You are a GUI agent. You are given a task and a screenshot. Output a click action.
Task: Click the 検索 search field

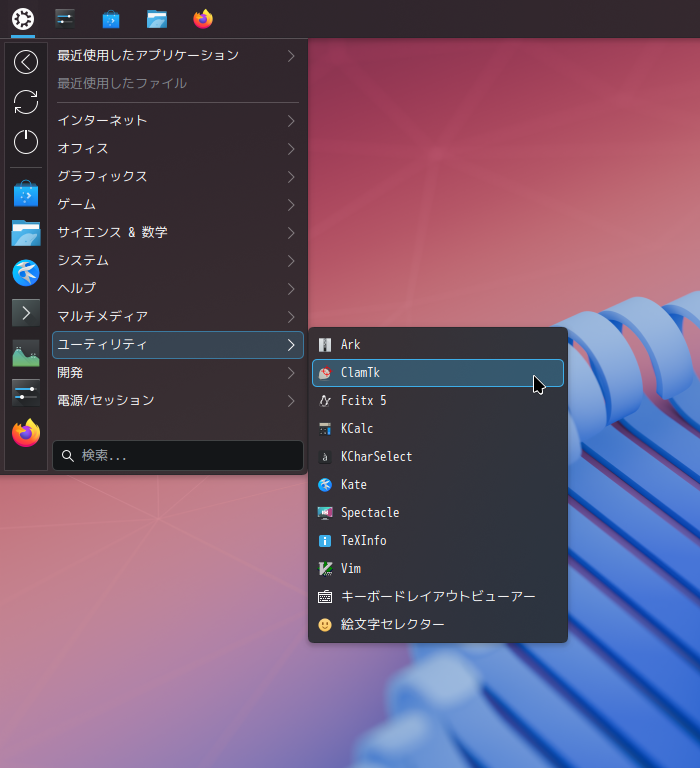point(178,456)
